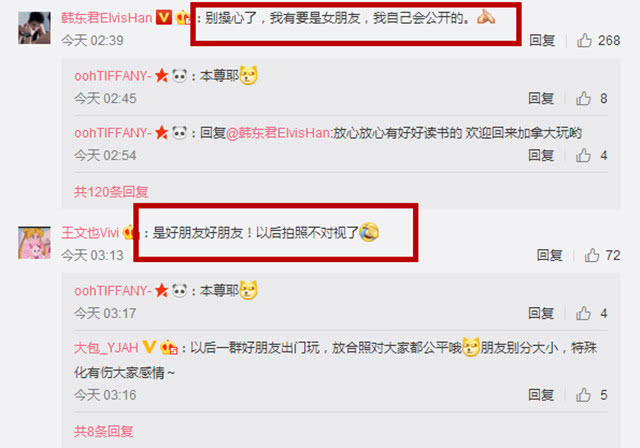Viewport: 640px width, 448px height.
Task: Open 韩东君ElvisHan's profile from username
Action: [107, 18]
